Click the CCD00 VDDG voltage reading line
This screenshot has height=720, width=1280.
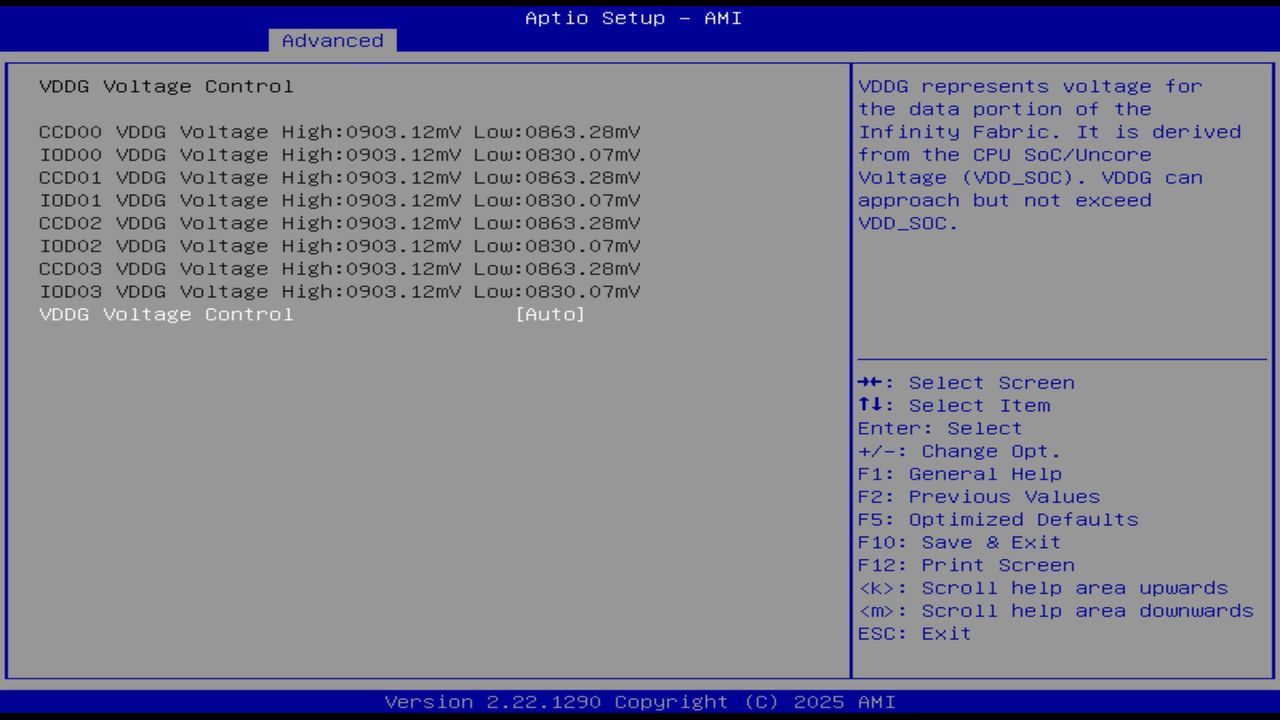point(339,131)
